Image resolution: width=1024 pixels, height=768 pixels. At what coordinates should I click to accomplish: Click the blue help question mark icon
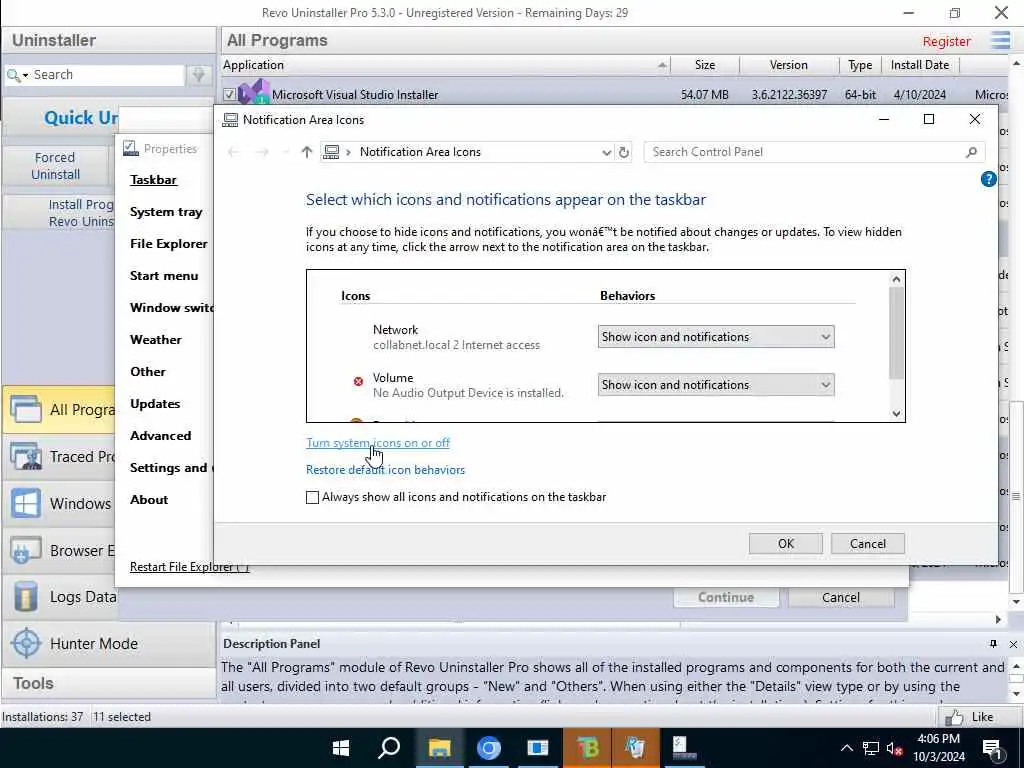pyautogui.click(x=988, y=178)
